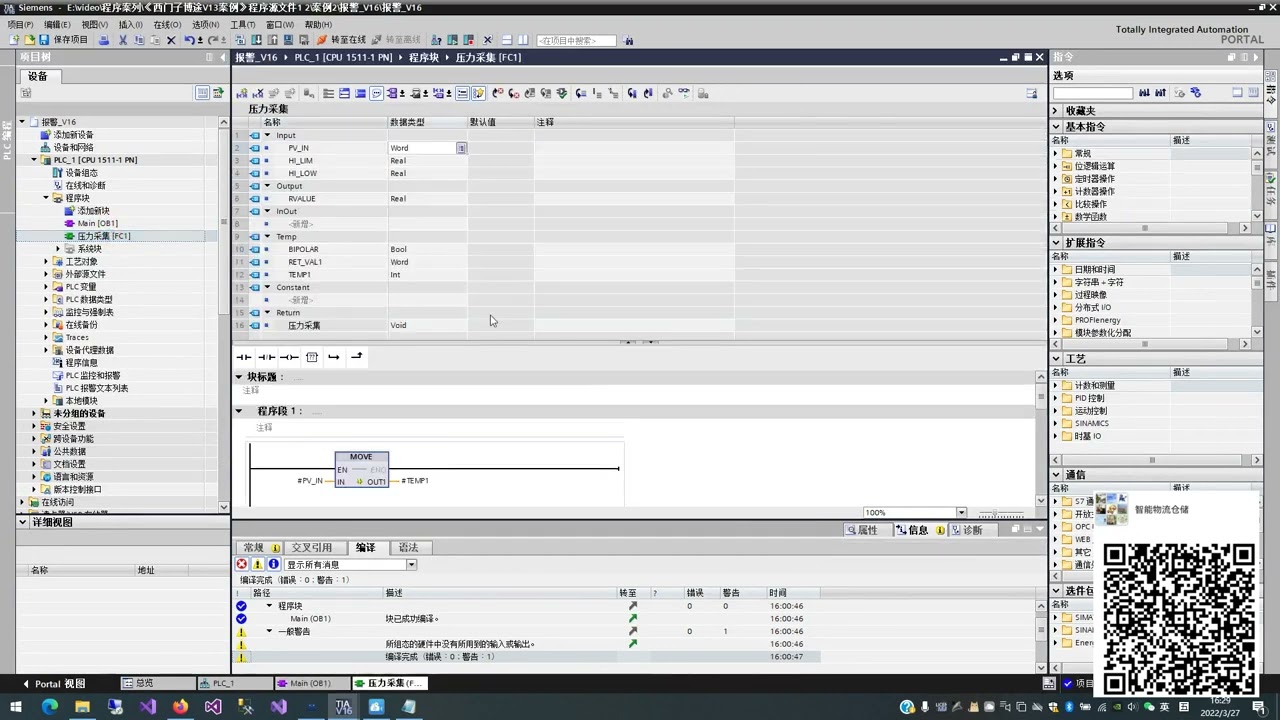The image size is (1280, 720).
Task: Insert a normally open contact from the favorites bar
Action: tap(243, 357)
